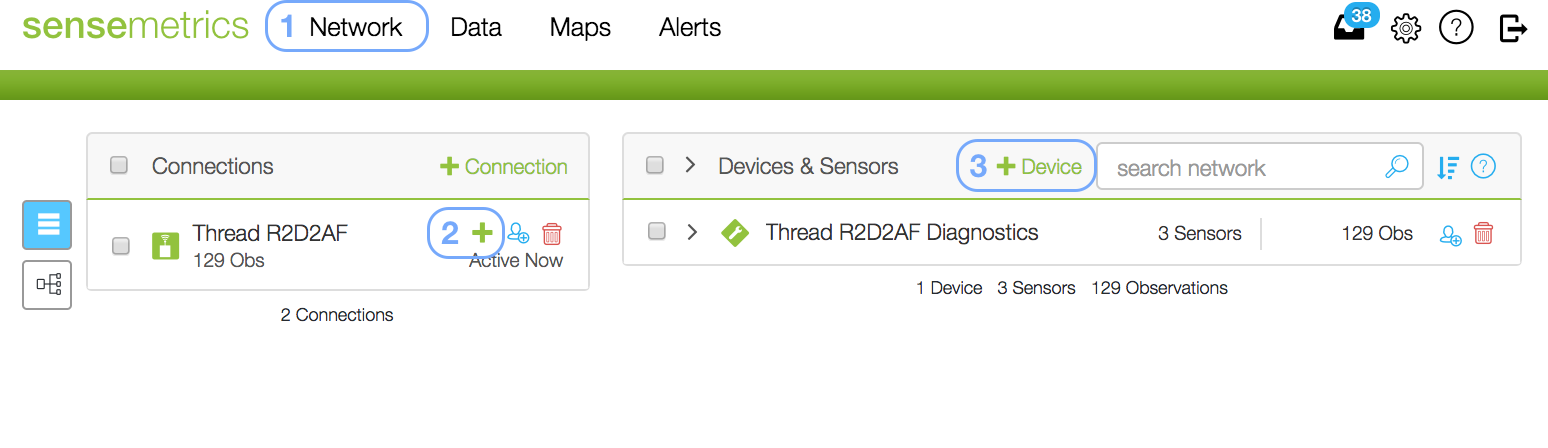
Task: Expand the Thread R2D2AF Diagnostics row
Action: click(x=691, y=232)
